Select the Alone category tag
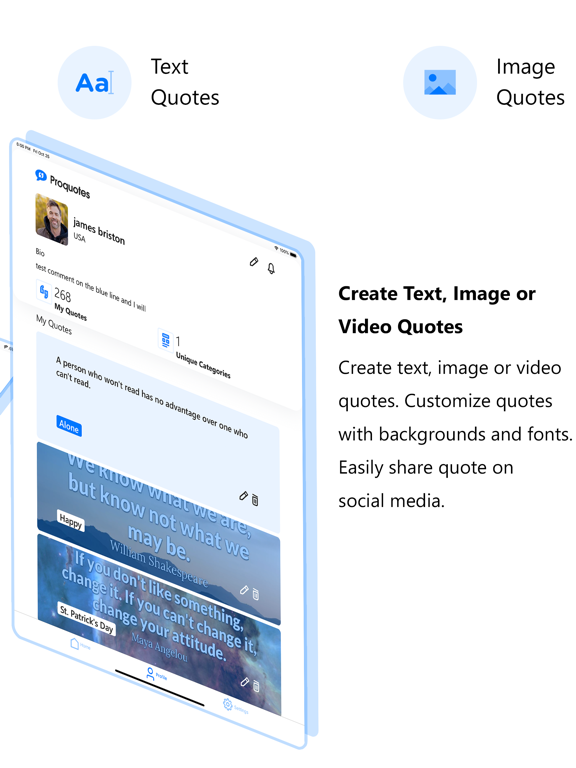This screenshot has width=576, height=768. (69, 427)
